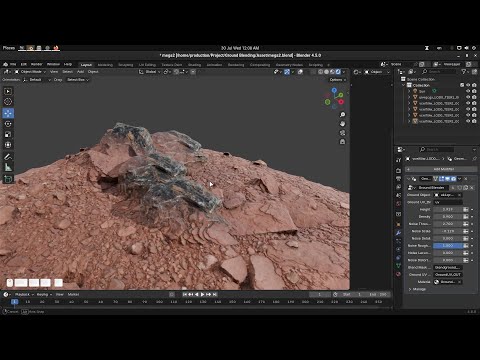The width and height of the screenshot is (480, 360).
Task: Switch perspective/orthographic view icon
Action: pos(342,142)
